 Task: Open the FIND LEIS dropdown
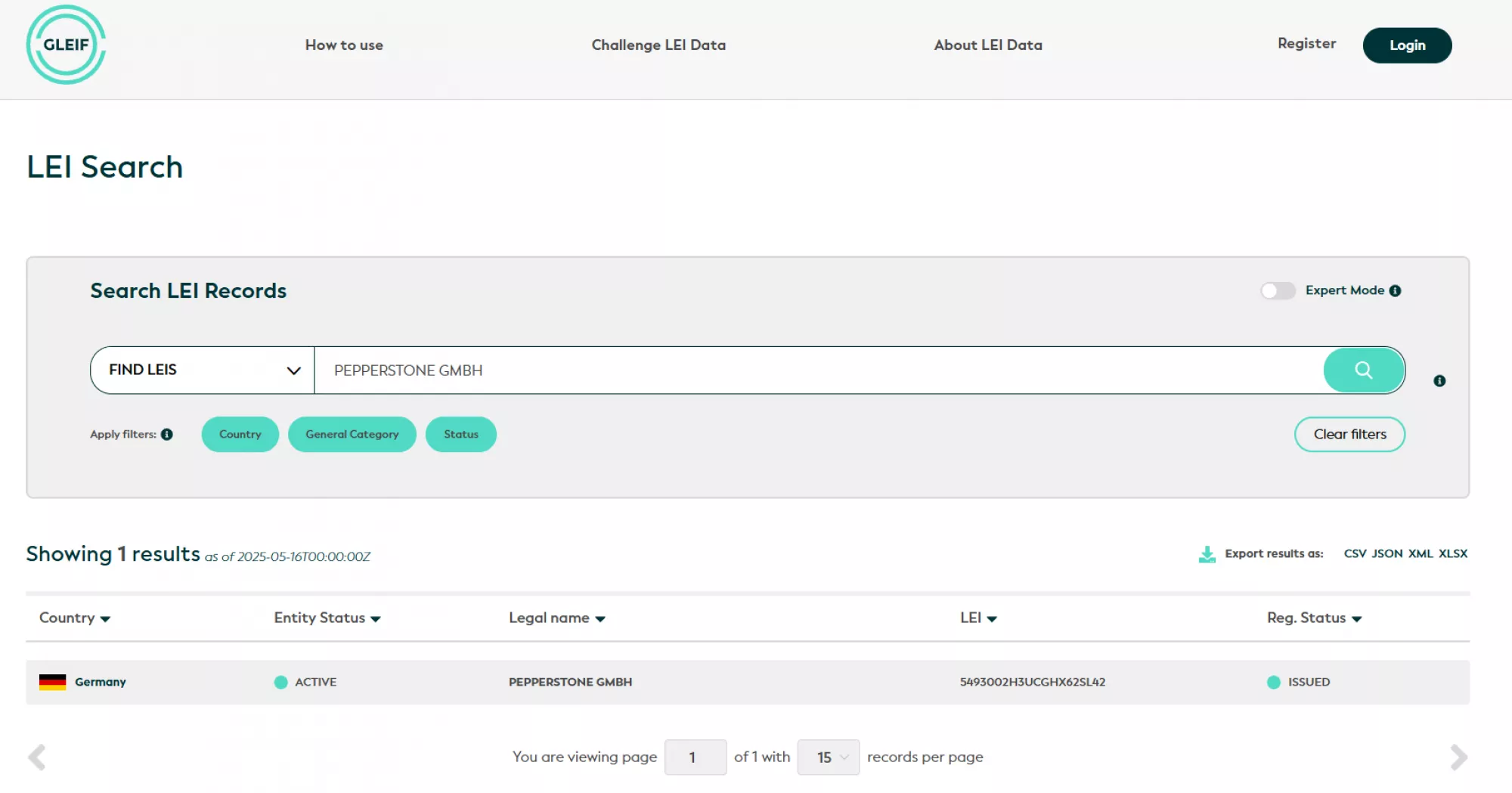pyautogui.click(x=202, y=370)
